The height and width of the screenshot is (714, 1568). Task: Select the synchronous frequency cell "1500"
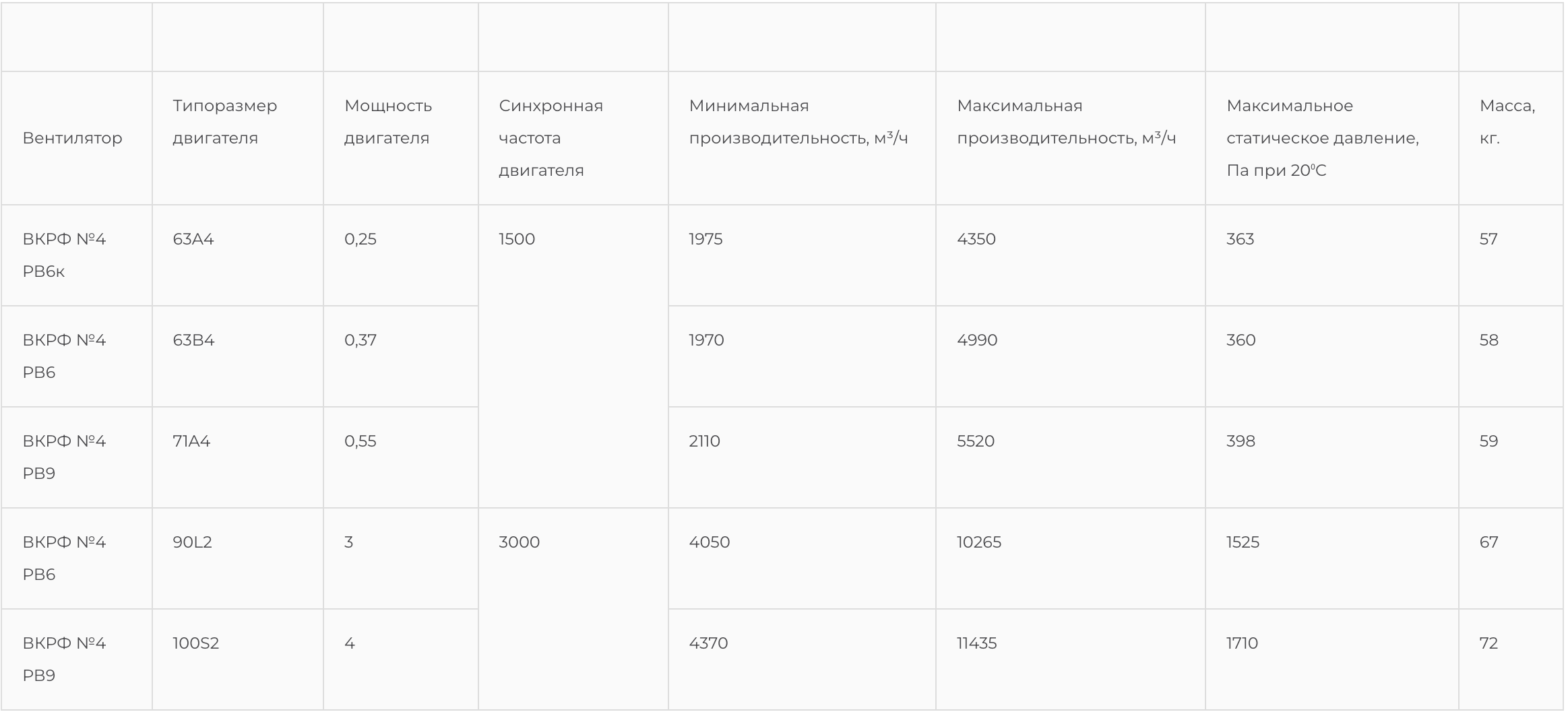pyautogui.click(x=517, y=239)
